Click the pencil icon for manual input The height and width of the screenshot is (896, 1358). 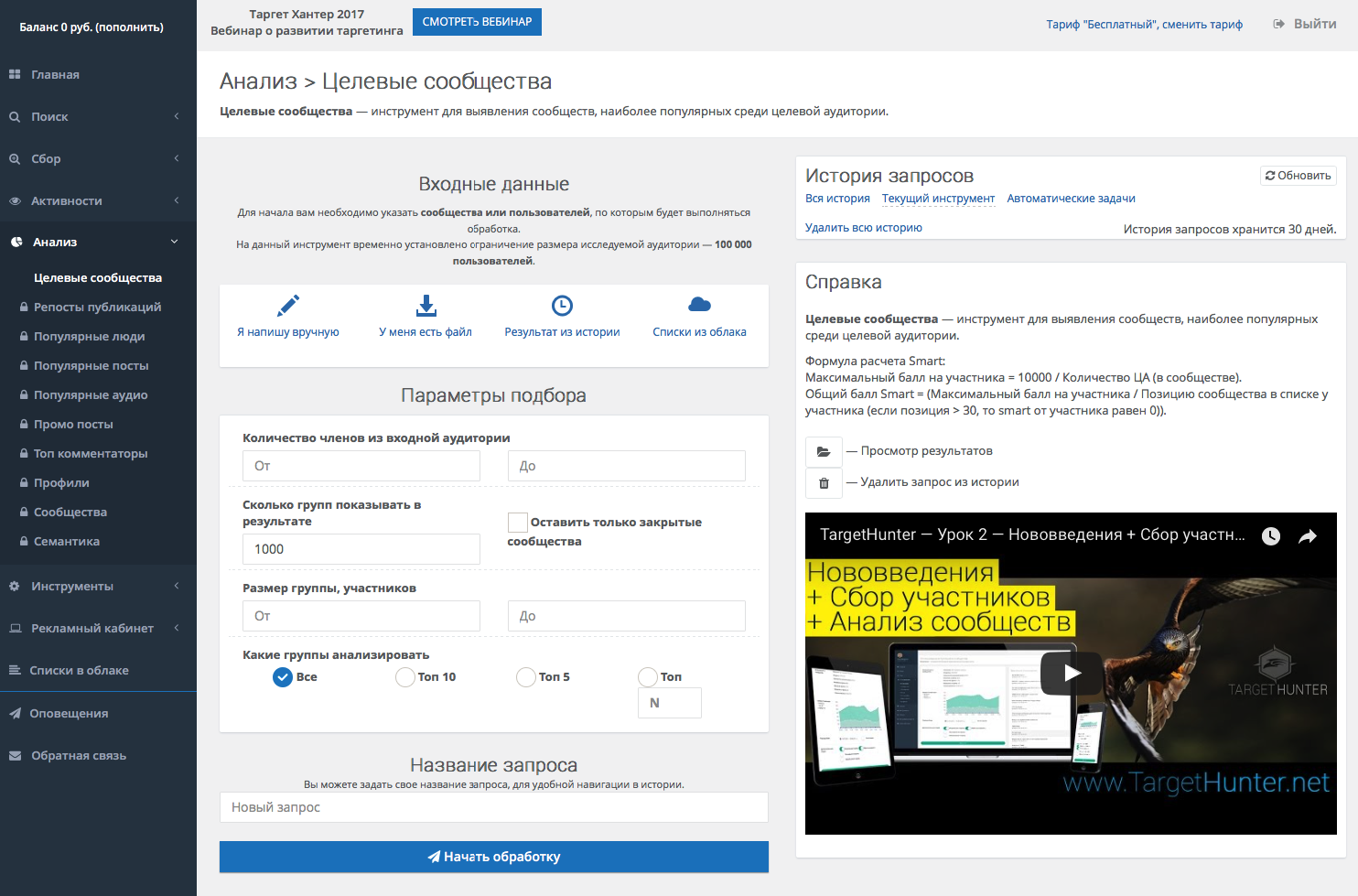coord(288,306)
